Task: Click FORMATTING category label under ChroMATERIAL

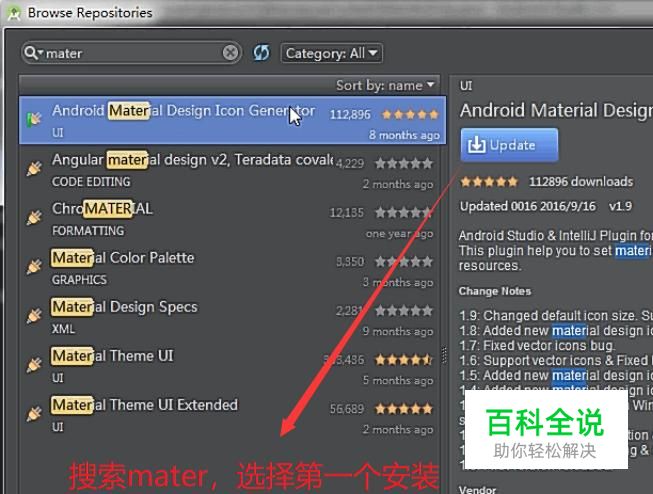Action: 88,231
